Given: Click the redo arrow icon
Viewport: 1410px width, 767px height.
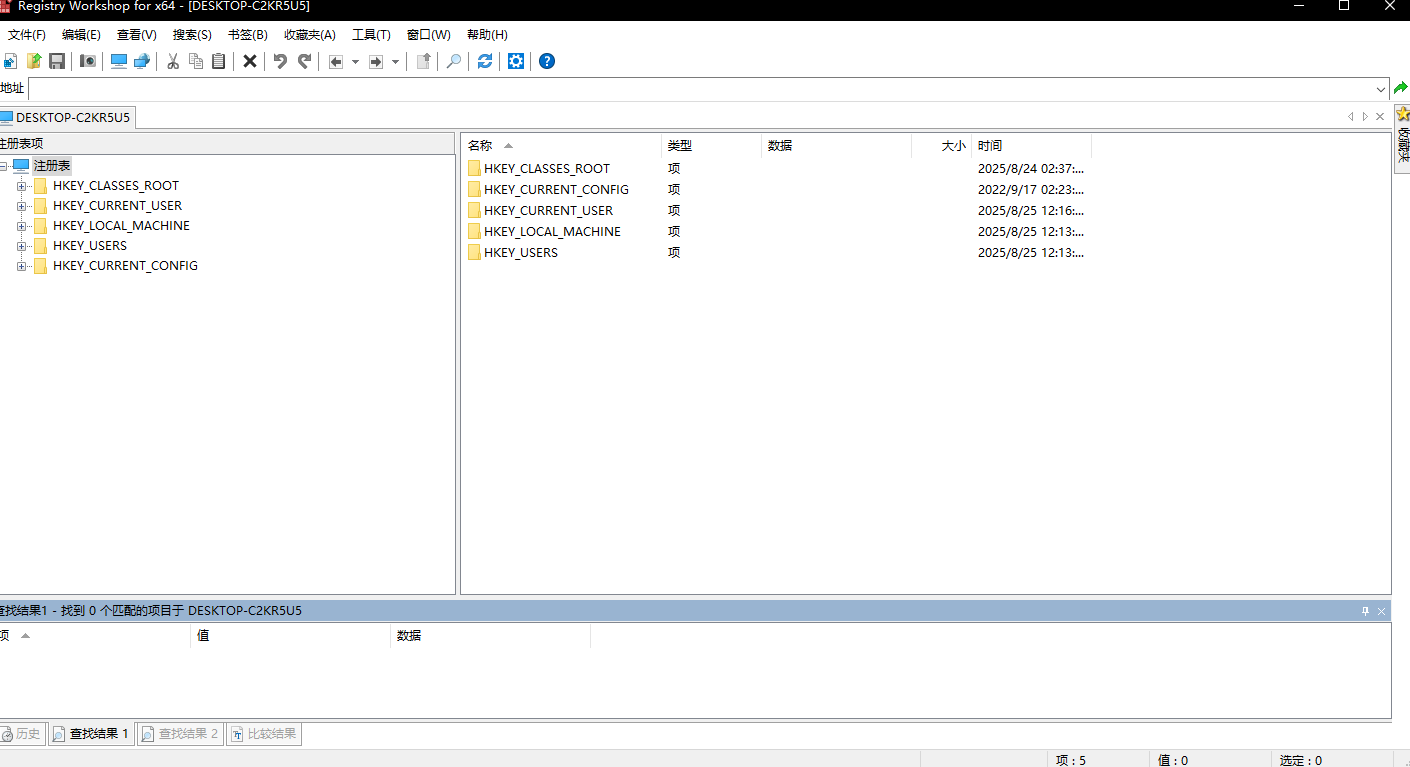Looking at the screenshot, I should pyautogui.click(x=304, y=61).
